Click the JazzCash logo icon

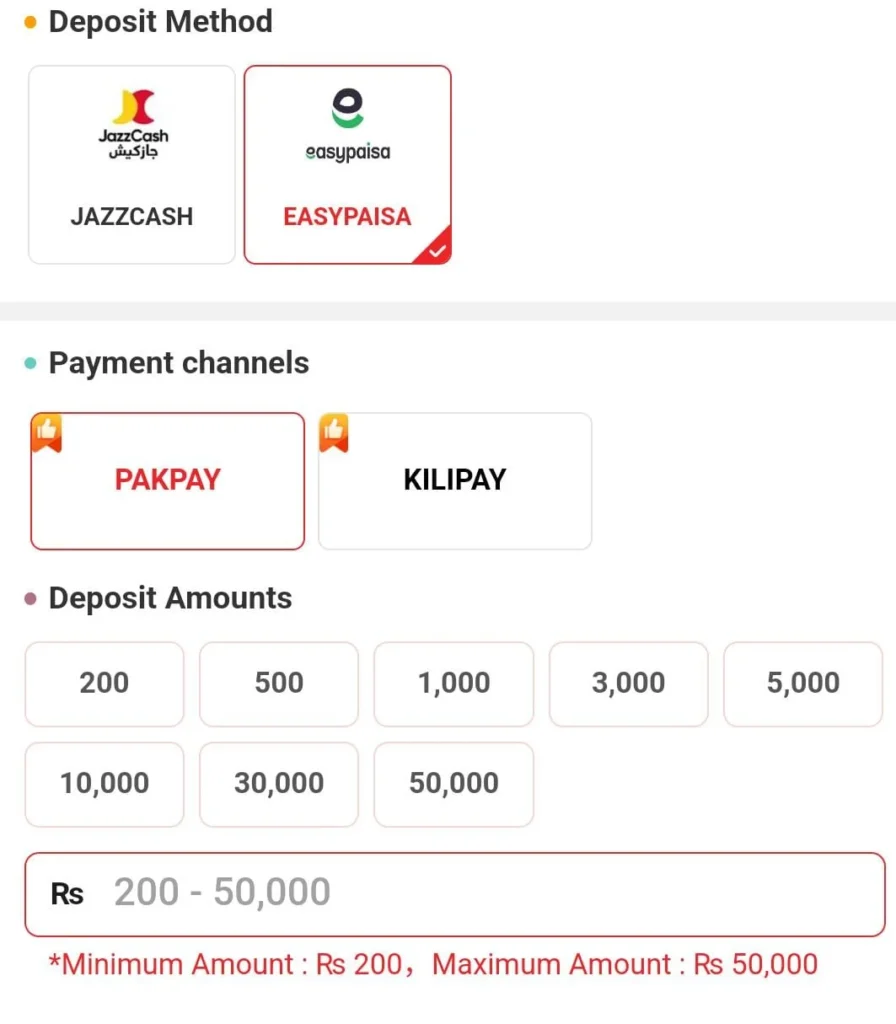click(x=133, y=124)
